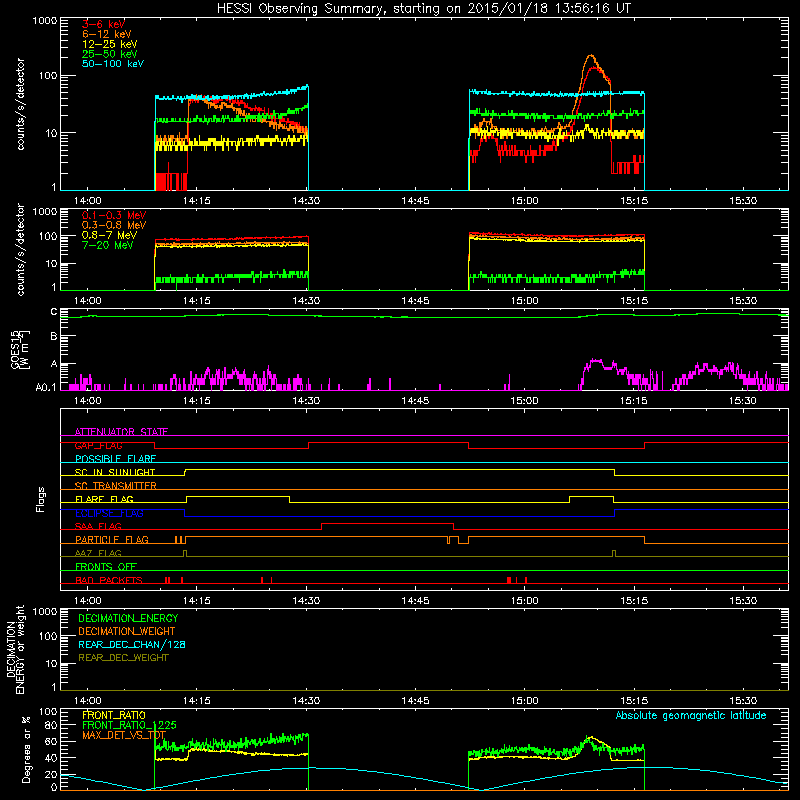The image size is (800, 800).
Task: Click the "DECIMATION ENERGY or weight" axis title
Action: (x=15, y=649)
